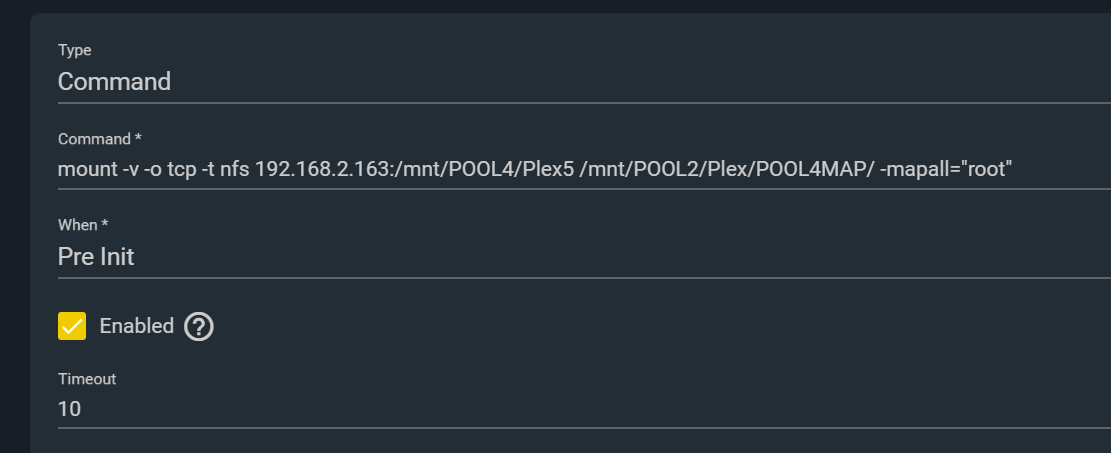Click the -mapall="root" option text
This screenshot has width=1111, height=453.
pos(946,169)
